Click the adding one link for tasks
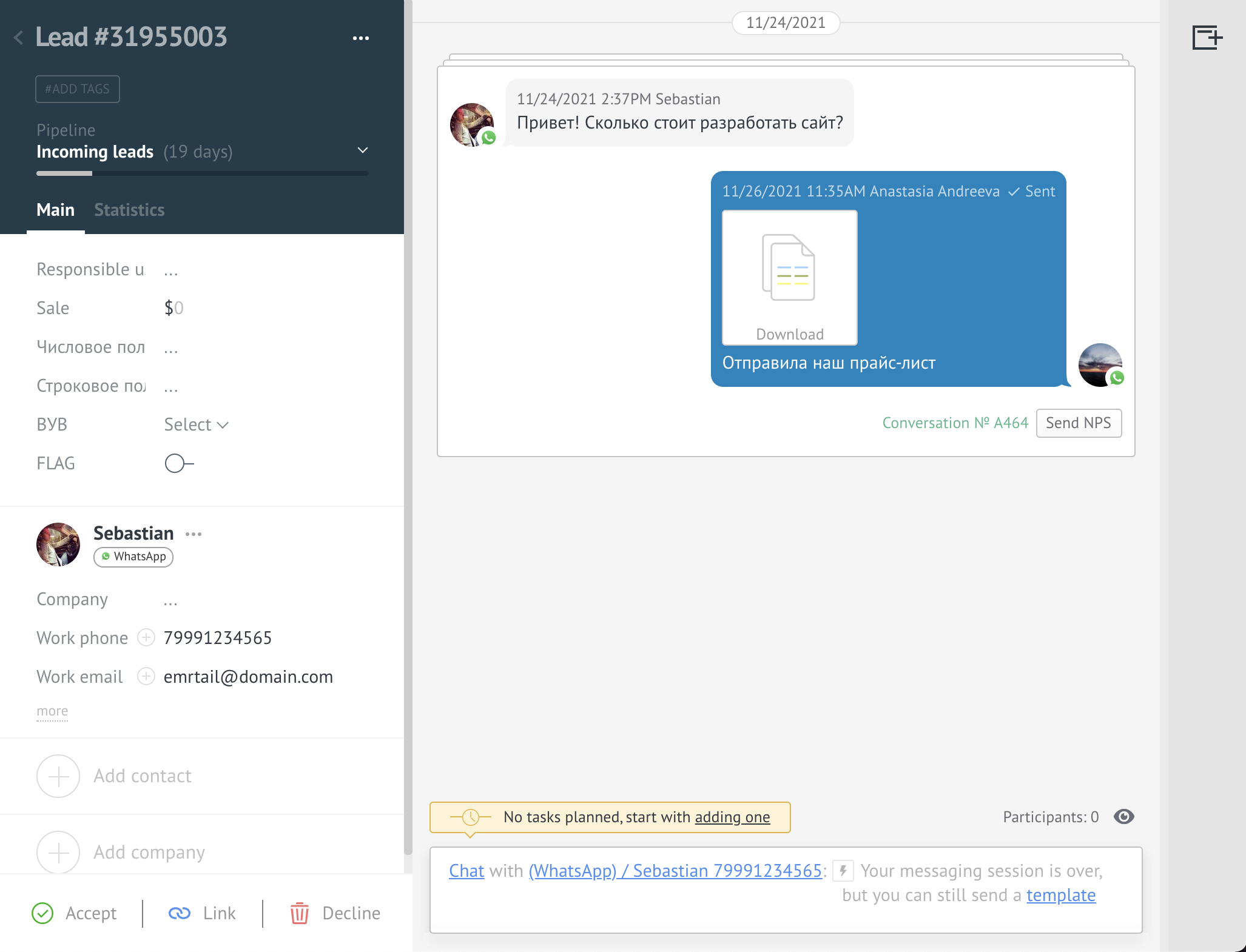 pyautogui.click(x=733, y=816)
